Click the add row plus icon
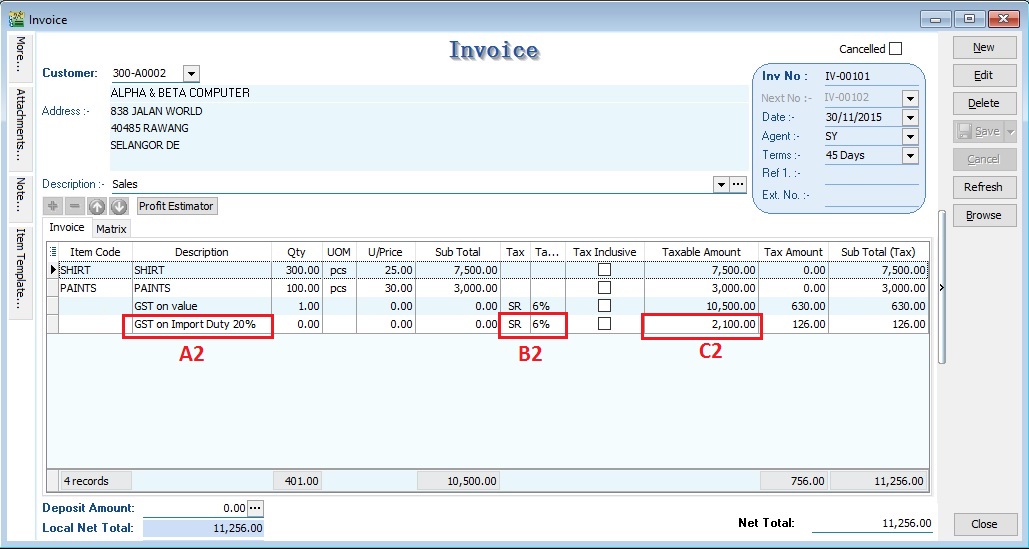Image resolution: width=1029 pixels, height=549 pixels. 53,206
